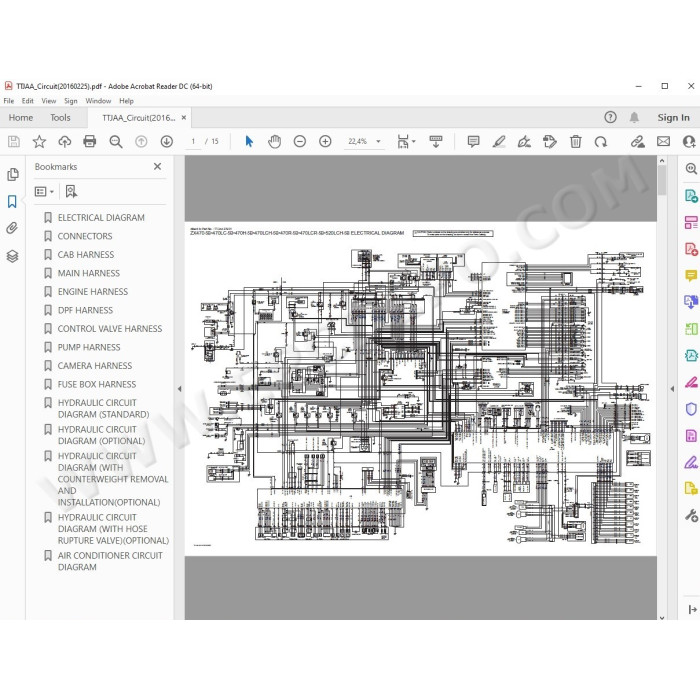Image resolution: width=700 pixels, height=700 pixels.
Task: Print the document
Action: click(90, 142)
